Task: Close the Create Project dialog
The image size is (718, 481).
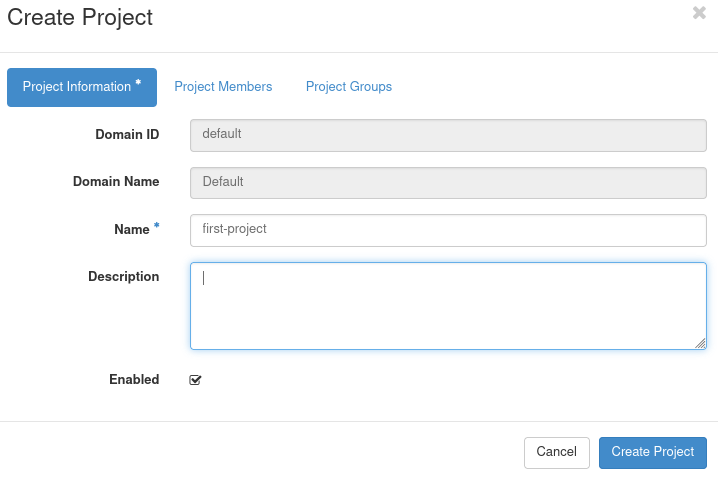Action: pyautogui.click(x=699, y=13)
